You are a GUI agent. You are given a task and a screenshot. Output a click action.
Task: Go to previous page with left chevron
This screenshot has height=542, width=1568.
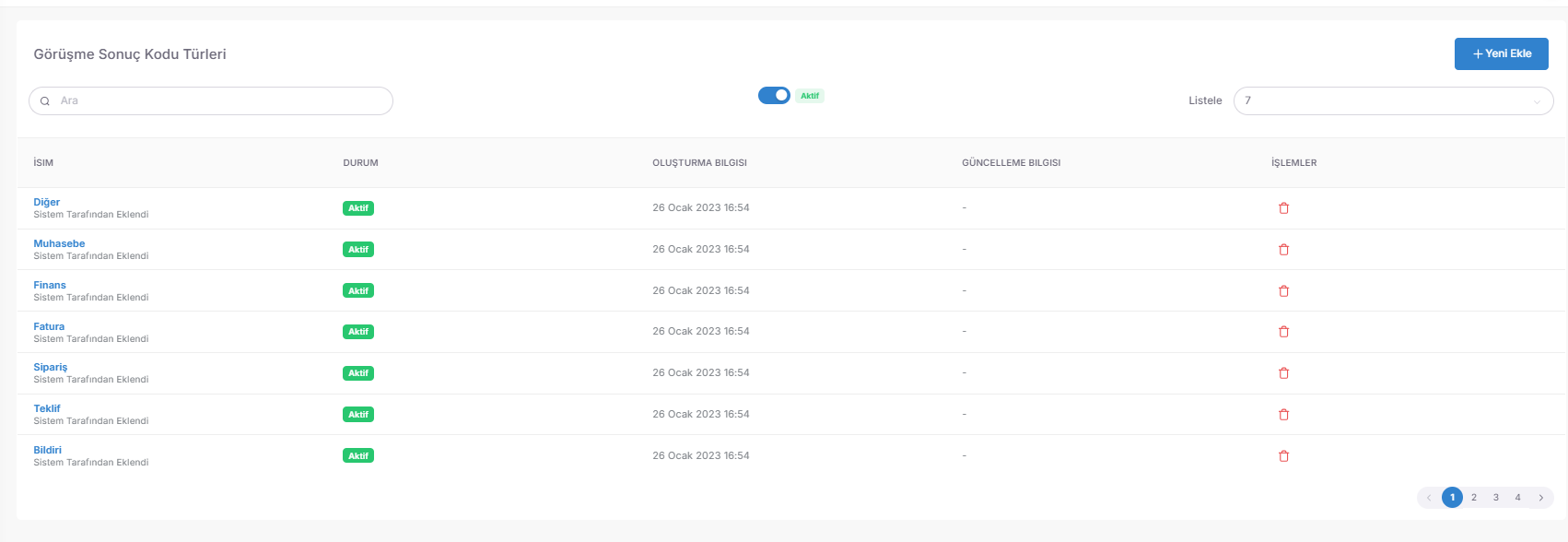(x=1429, y=498)
